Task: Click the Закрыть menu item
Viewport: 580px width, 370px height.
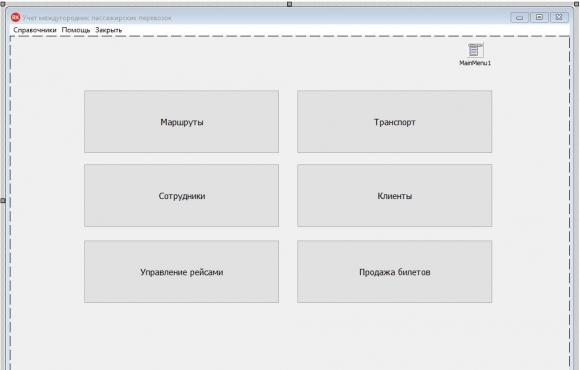Action: click(x=108, y=30)
